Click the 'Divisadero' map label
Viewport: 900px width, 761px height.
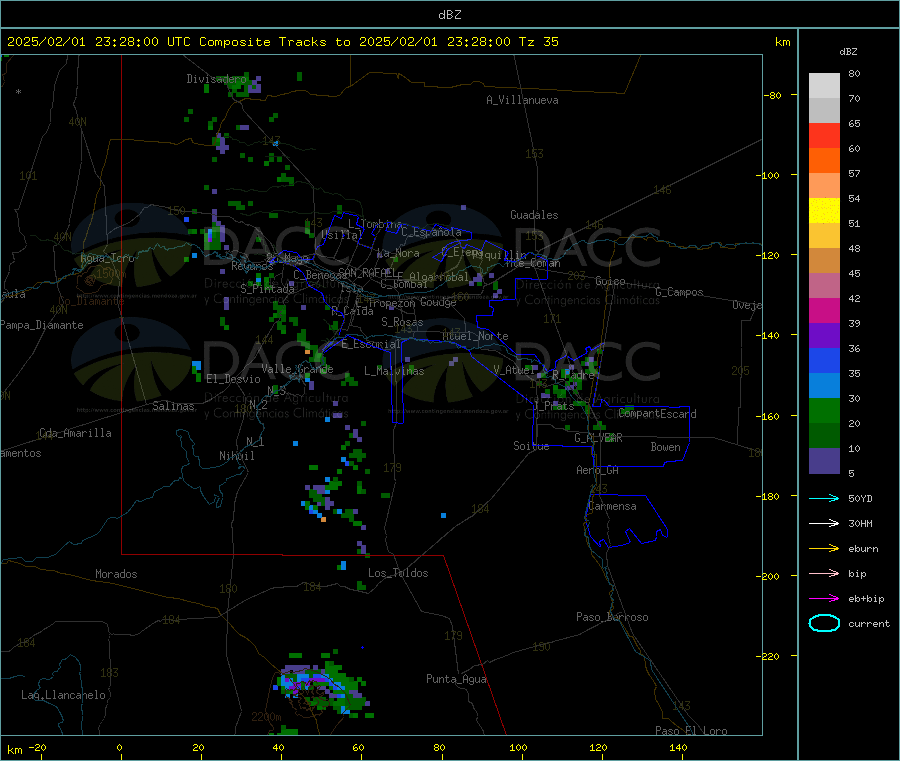[x=216, y=79]
